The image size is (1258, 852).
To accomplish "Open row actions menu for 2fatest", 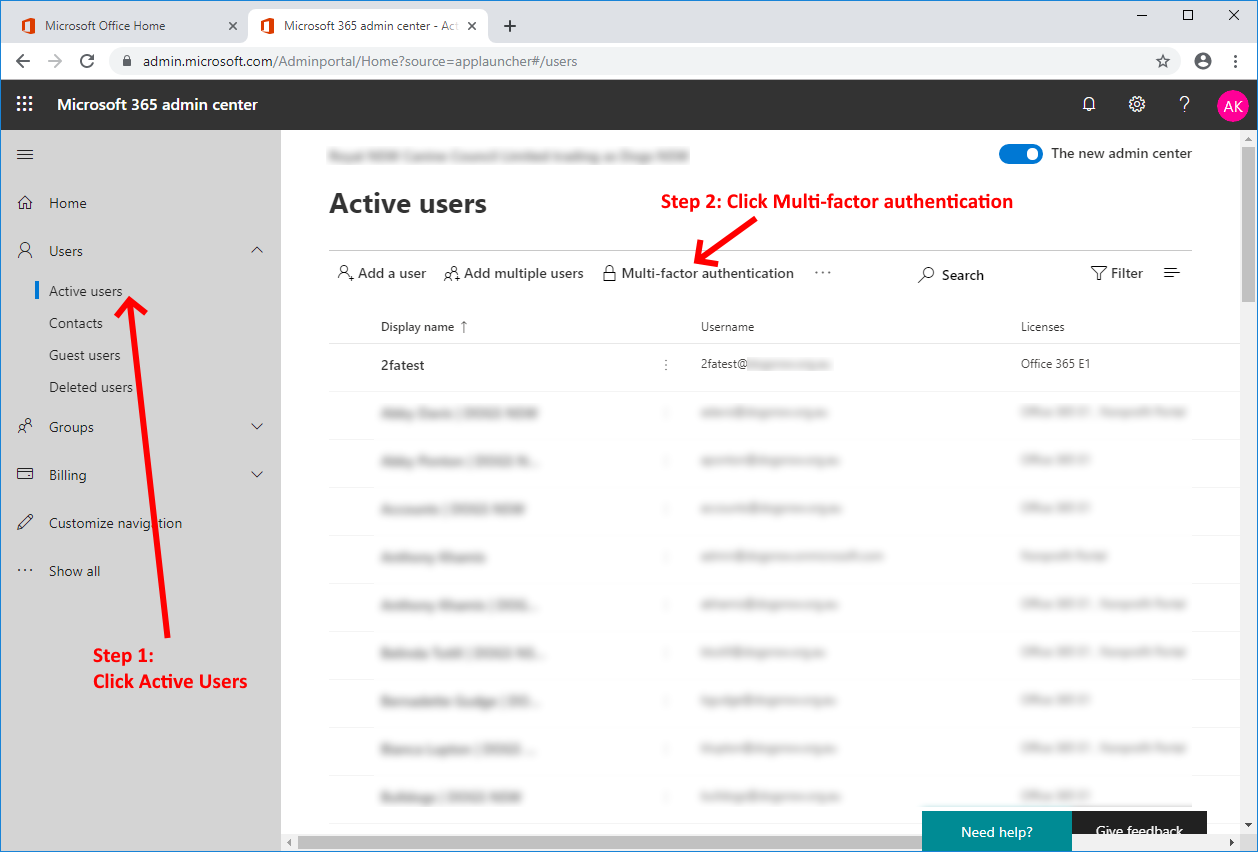I will tap(666, 365).
